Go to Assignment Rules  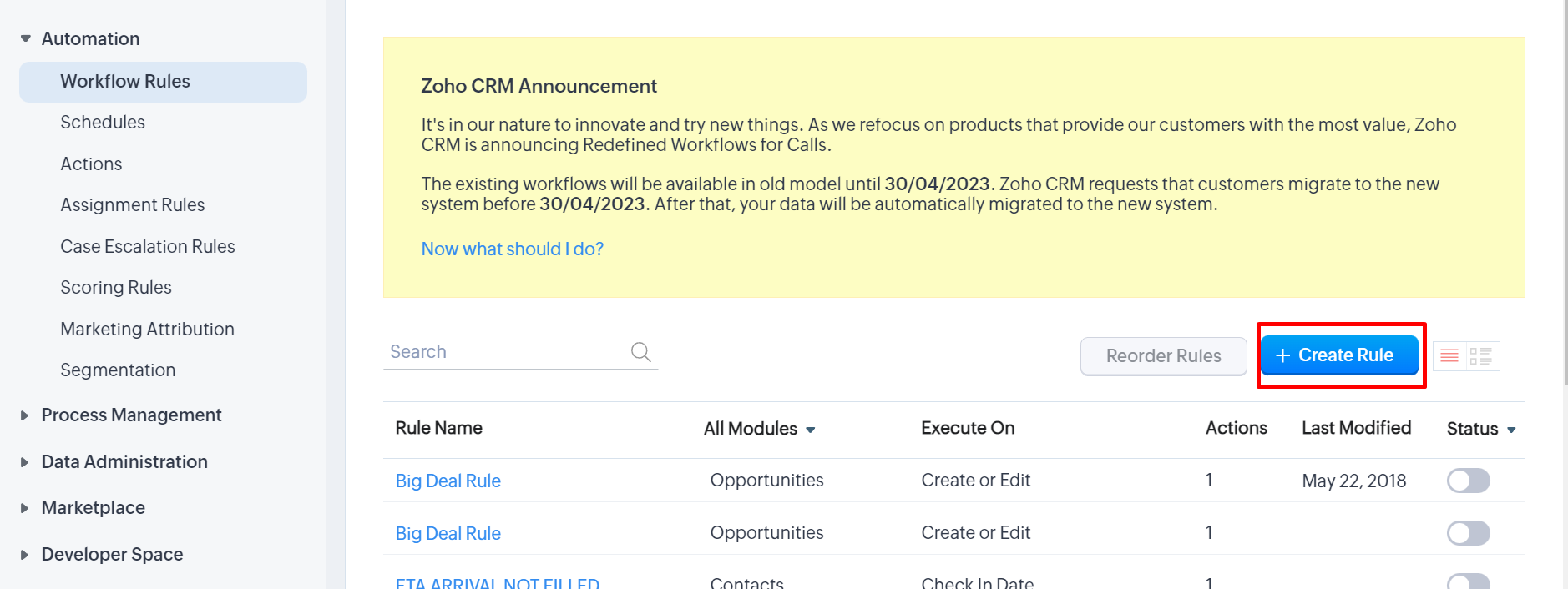pos(133,205)
